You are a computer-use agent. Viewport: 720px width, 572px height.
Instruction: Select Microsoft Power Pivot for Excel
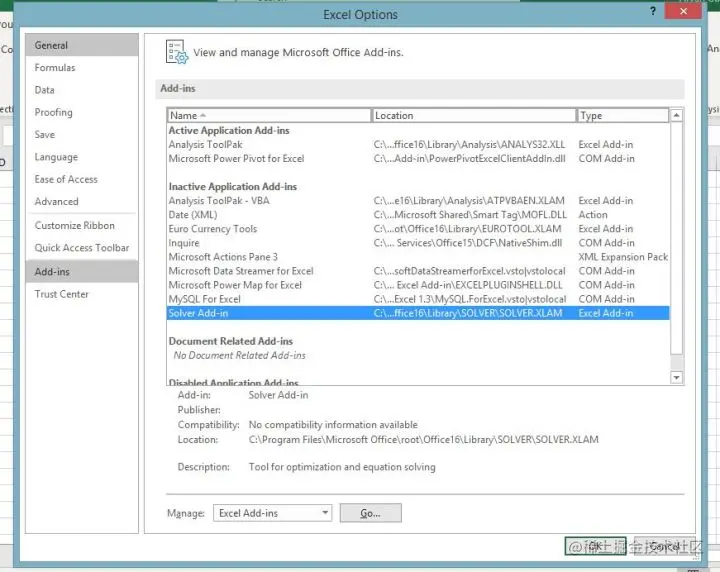click(x=418, y=159)
